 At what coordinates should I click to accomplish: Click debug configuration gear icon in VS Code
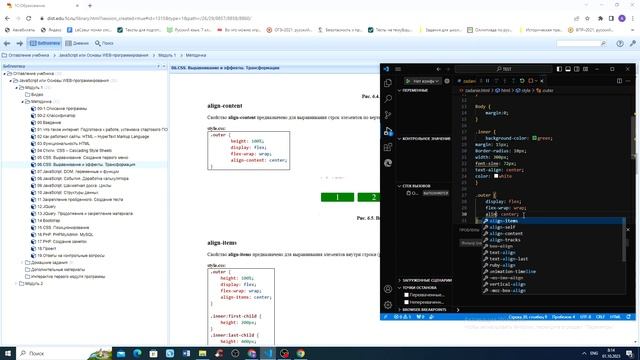pos(447,81)
